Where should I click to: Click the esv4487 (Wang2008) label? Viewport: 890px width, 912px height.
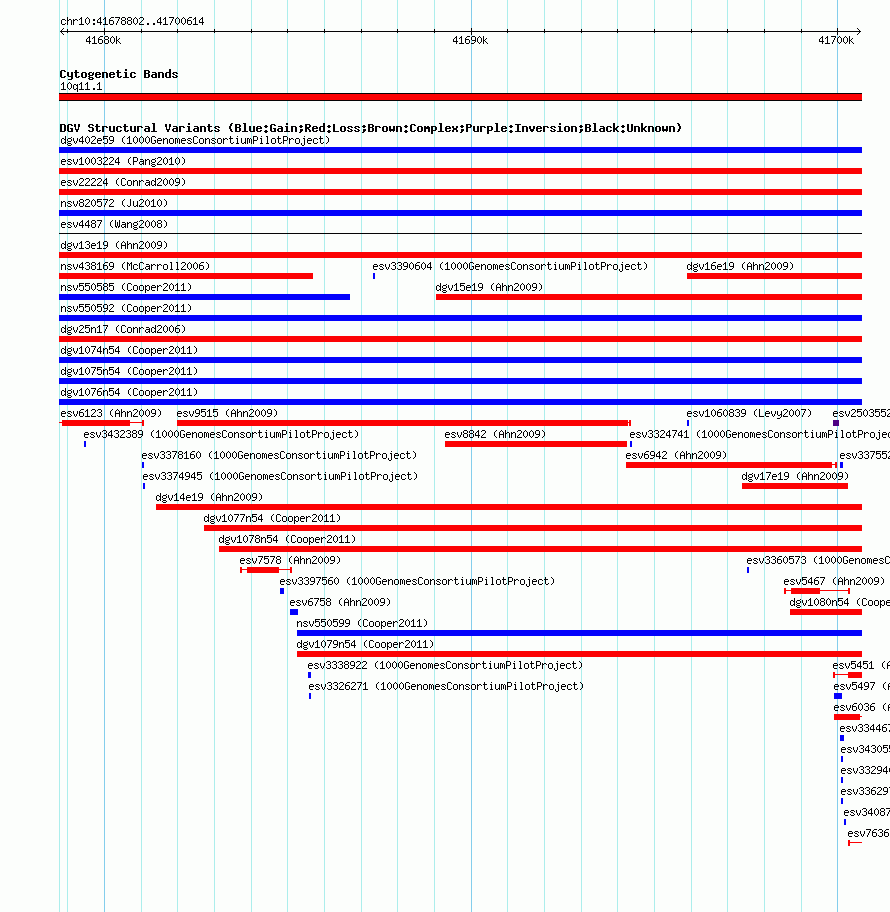coord(114,224)
